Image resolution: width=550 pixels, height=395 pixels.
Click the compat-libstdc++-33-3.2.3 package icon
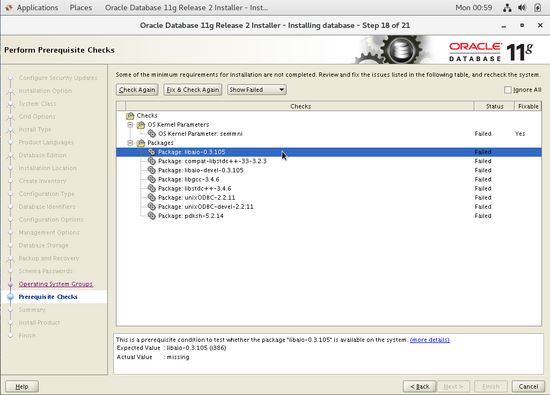pos(152,161)
